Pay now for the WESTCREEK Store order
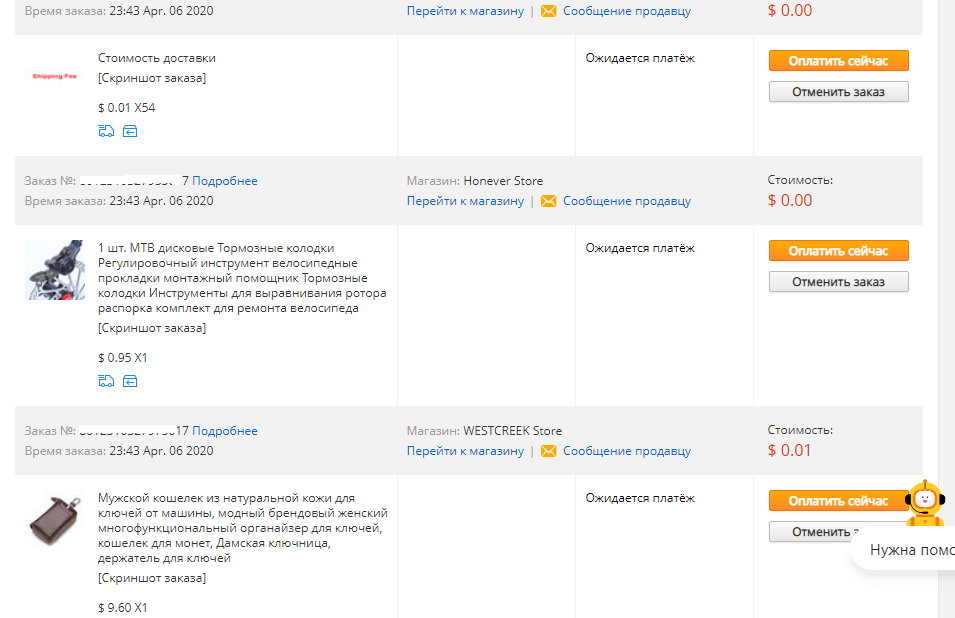The width and height of the screenshot is (955, 618). [839, 501]
